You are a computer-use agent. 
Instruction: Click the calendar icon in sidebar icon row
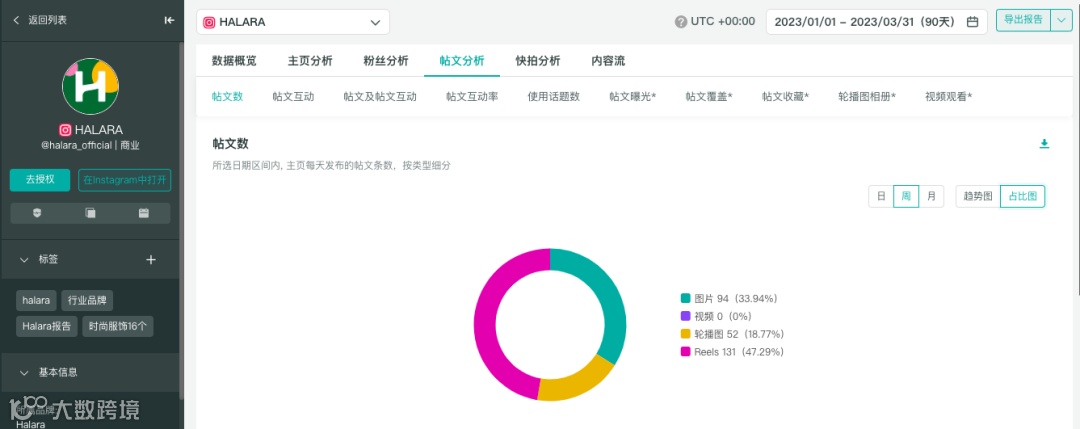(x=144, y=213)
